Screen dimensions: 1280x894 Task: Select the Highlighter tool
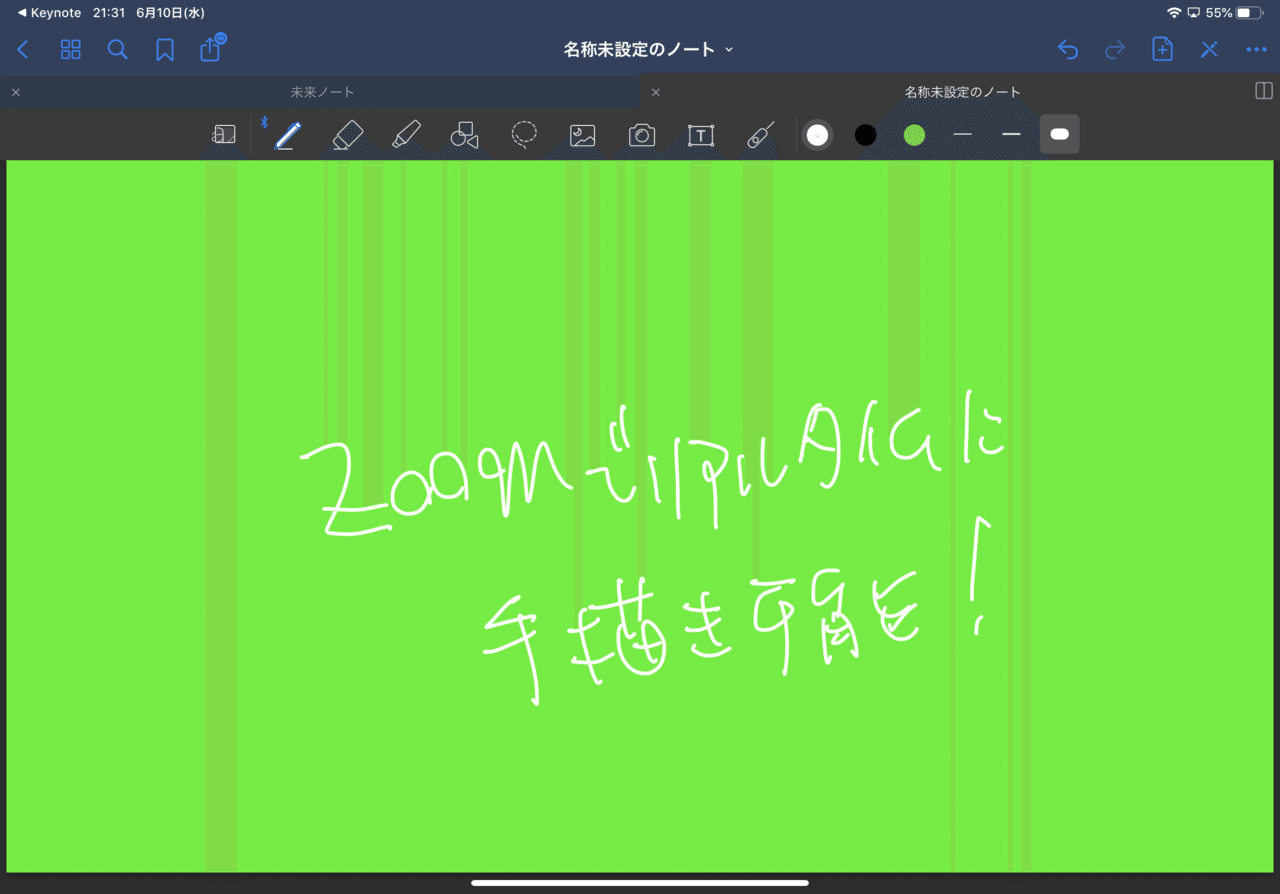(x=406, y=134)
